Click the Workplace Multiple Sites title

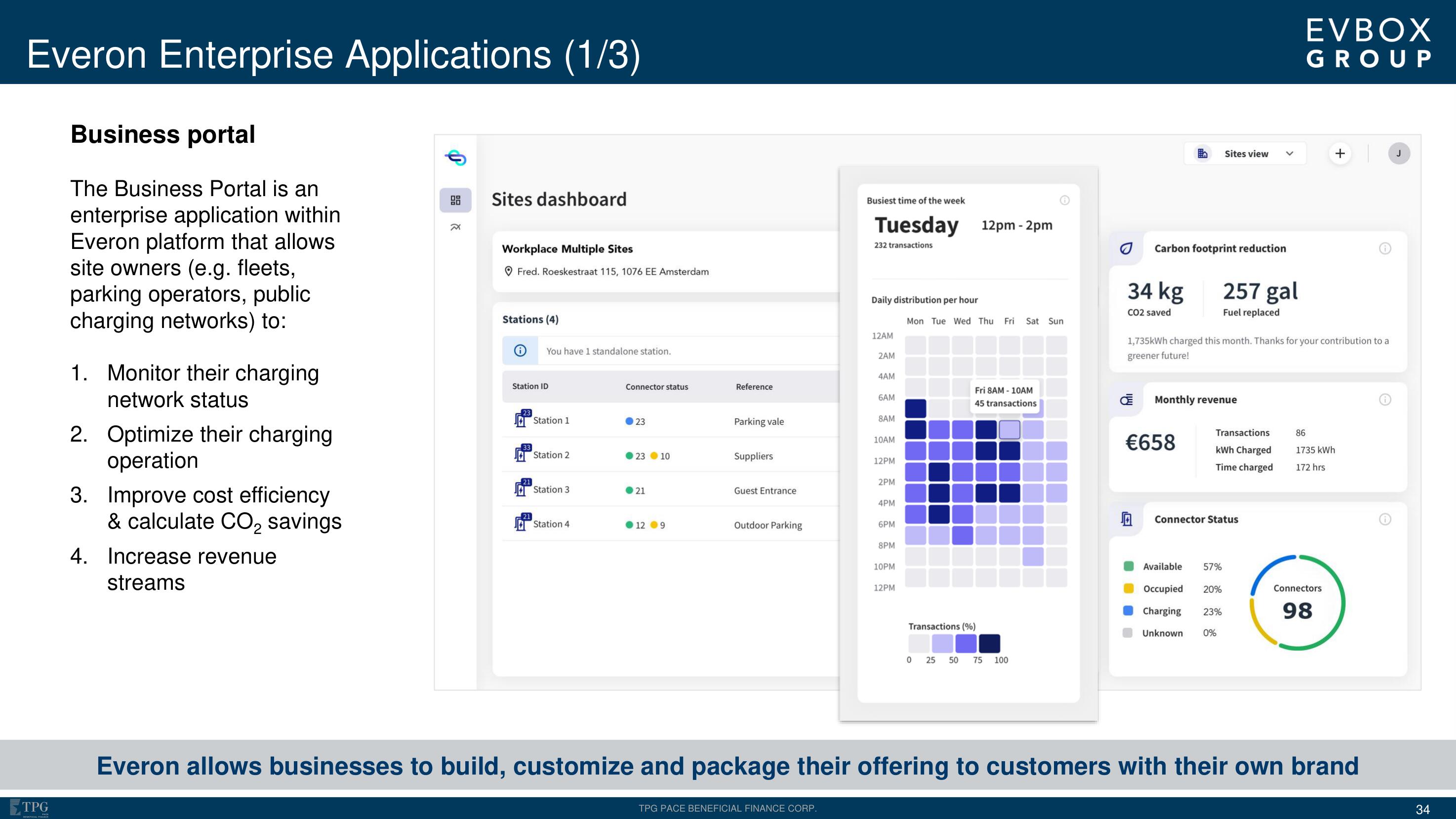[567, 248]
